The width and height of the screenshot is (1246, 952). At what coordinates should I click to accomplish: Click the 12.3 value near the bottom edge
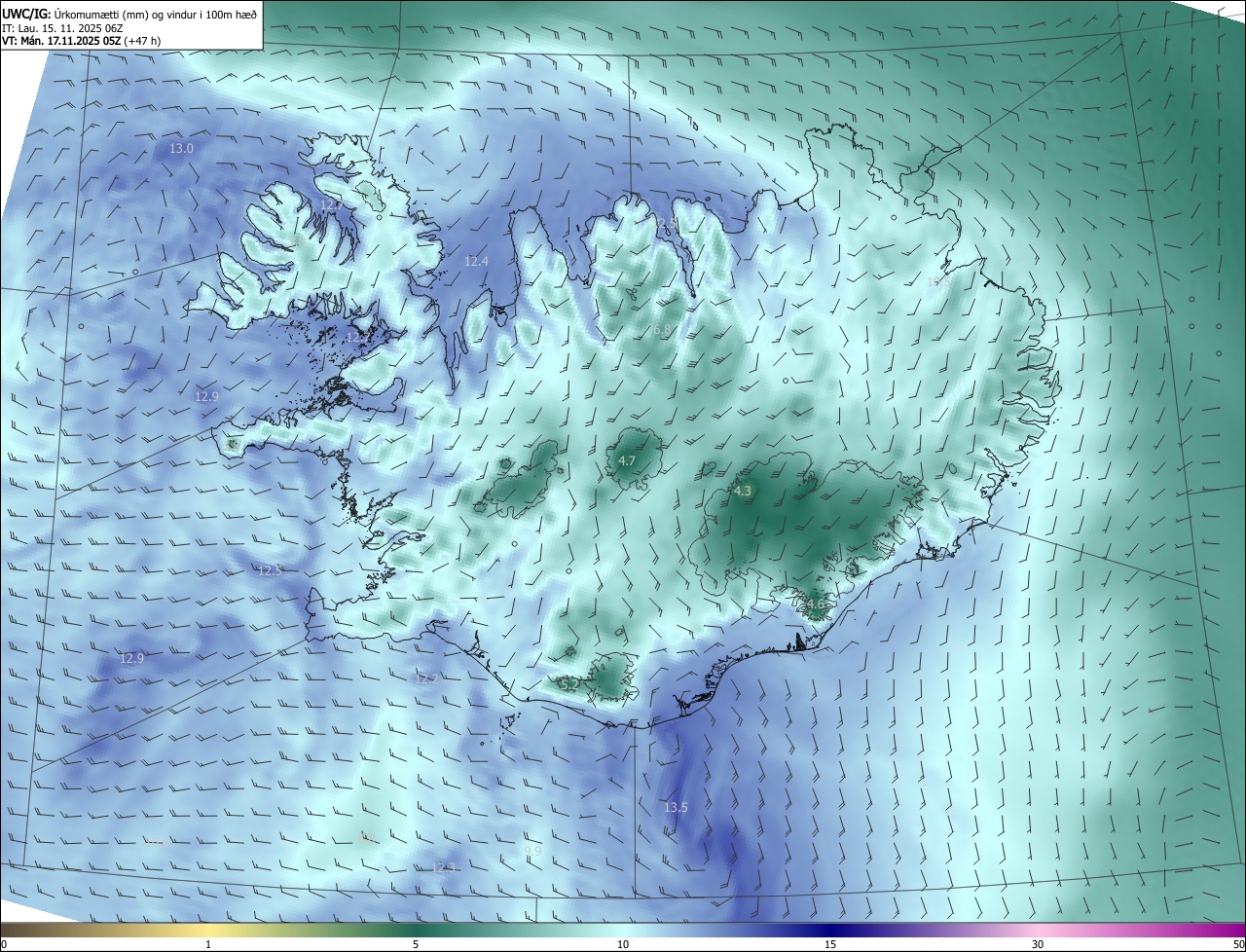pyautogui.click(x=443, y=867)
